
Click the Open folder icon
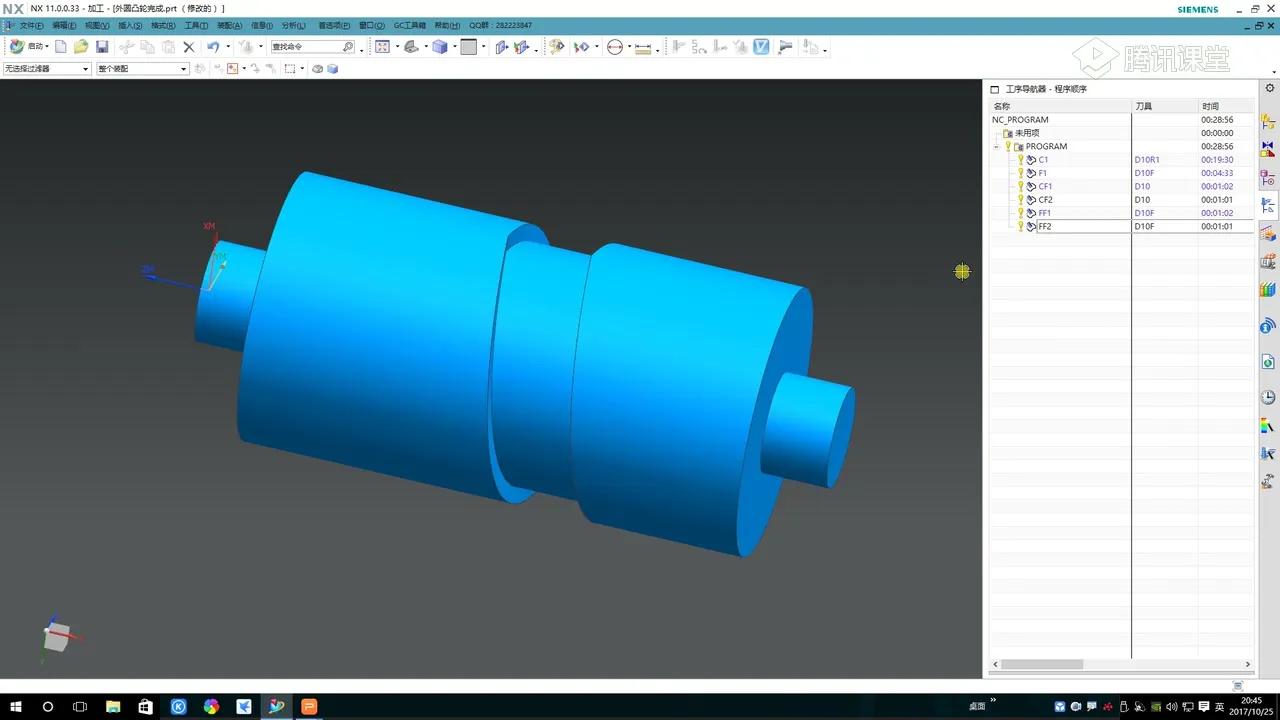(x=81, y=47)
